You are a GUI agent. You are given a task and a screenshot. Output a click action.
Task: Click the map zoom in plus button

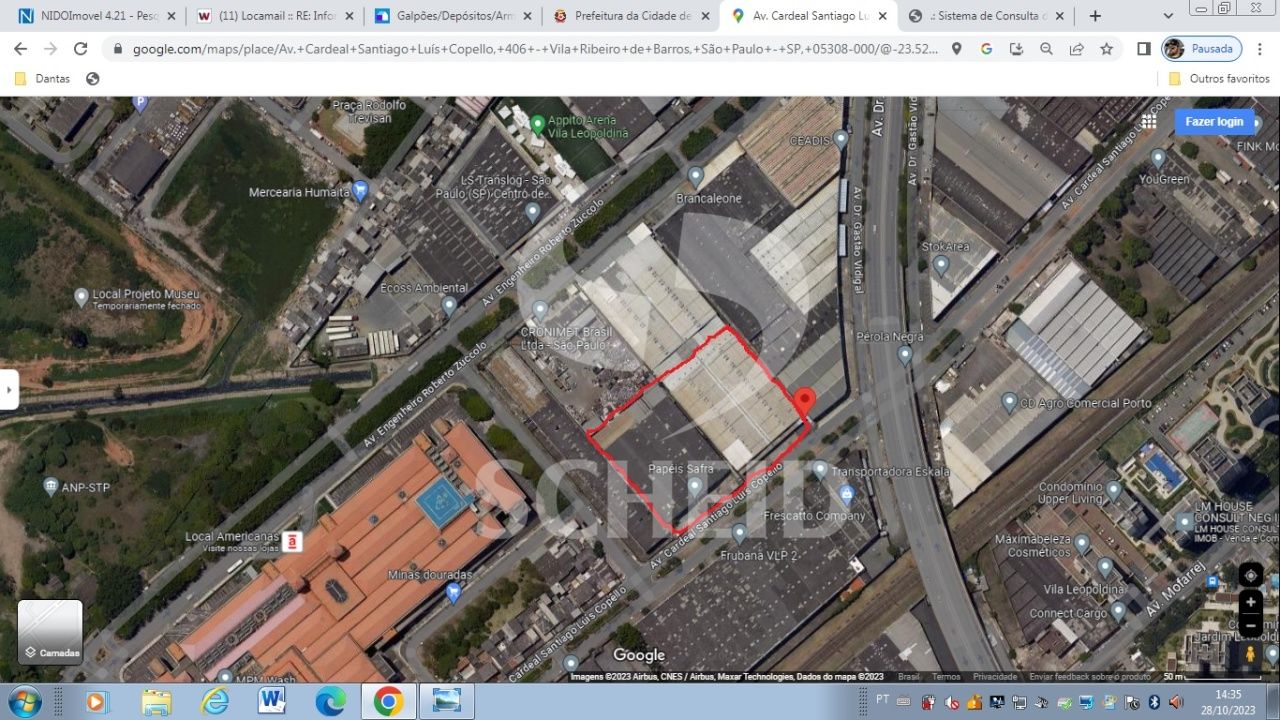point(1250,602)
